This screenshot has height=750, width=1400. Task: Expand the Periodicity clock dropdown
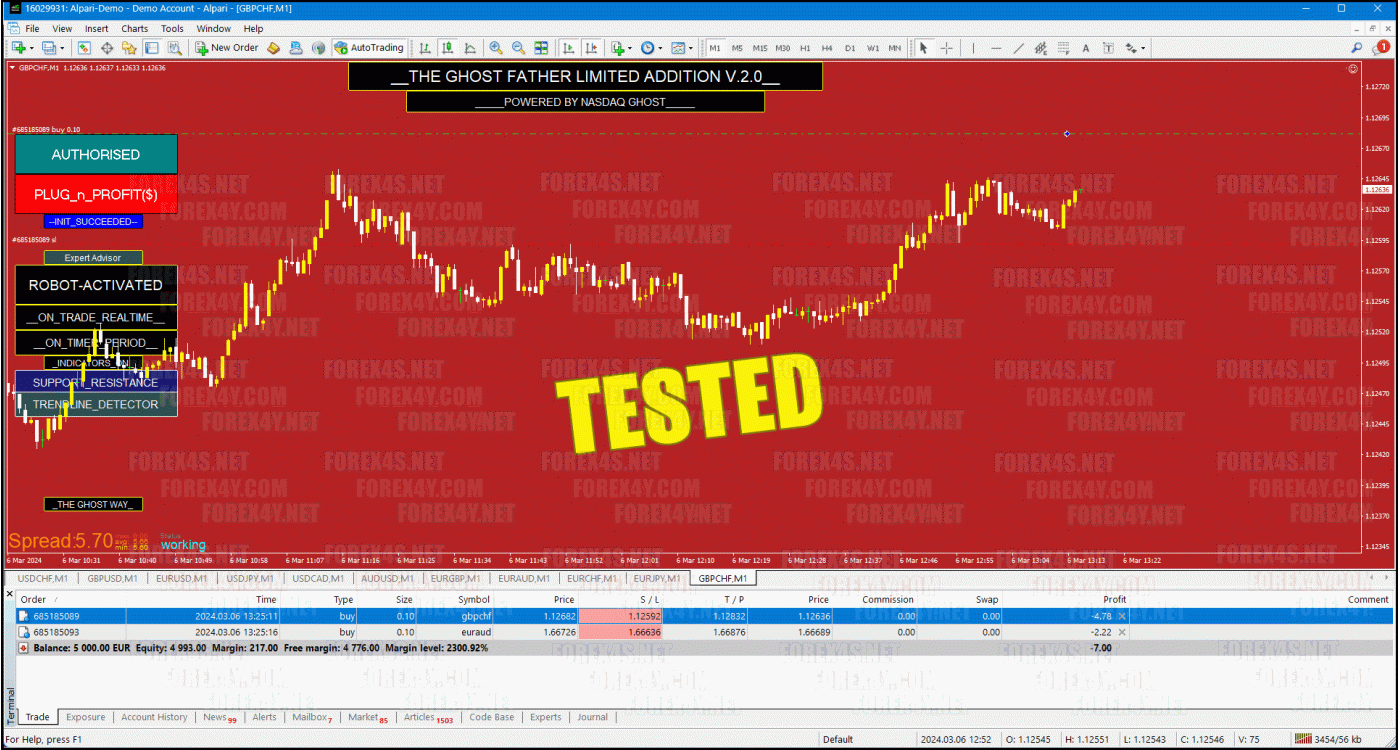(x=660, y=48)
